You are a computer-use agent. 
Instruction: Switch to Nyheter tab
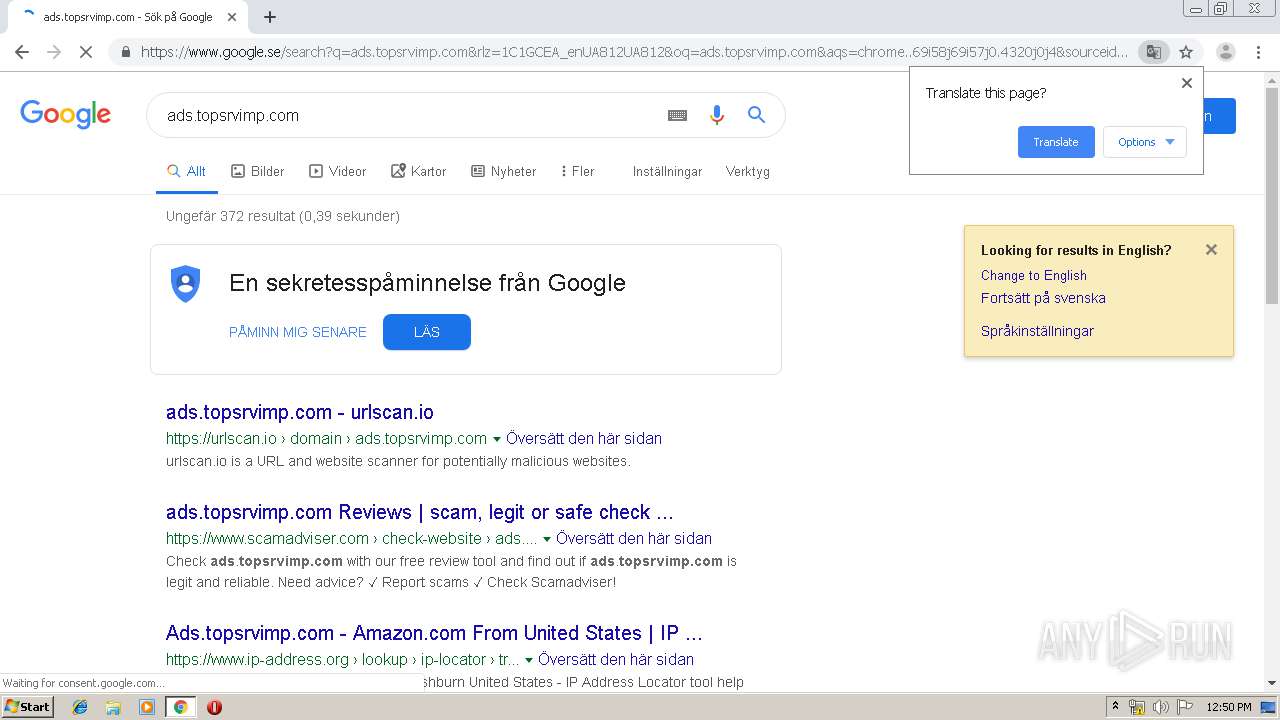click(x=504, y=171)
